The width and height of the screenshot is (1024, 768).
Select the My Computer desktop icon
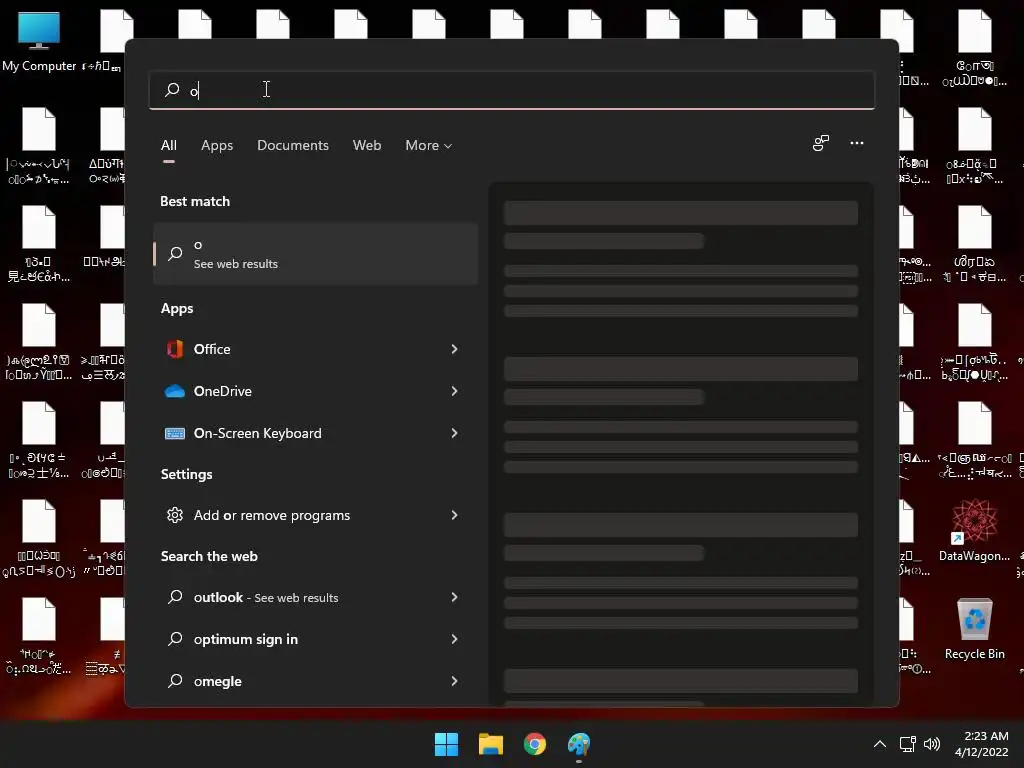(39, 40)
